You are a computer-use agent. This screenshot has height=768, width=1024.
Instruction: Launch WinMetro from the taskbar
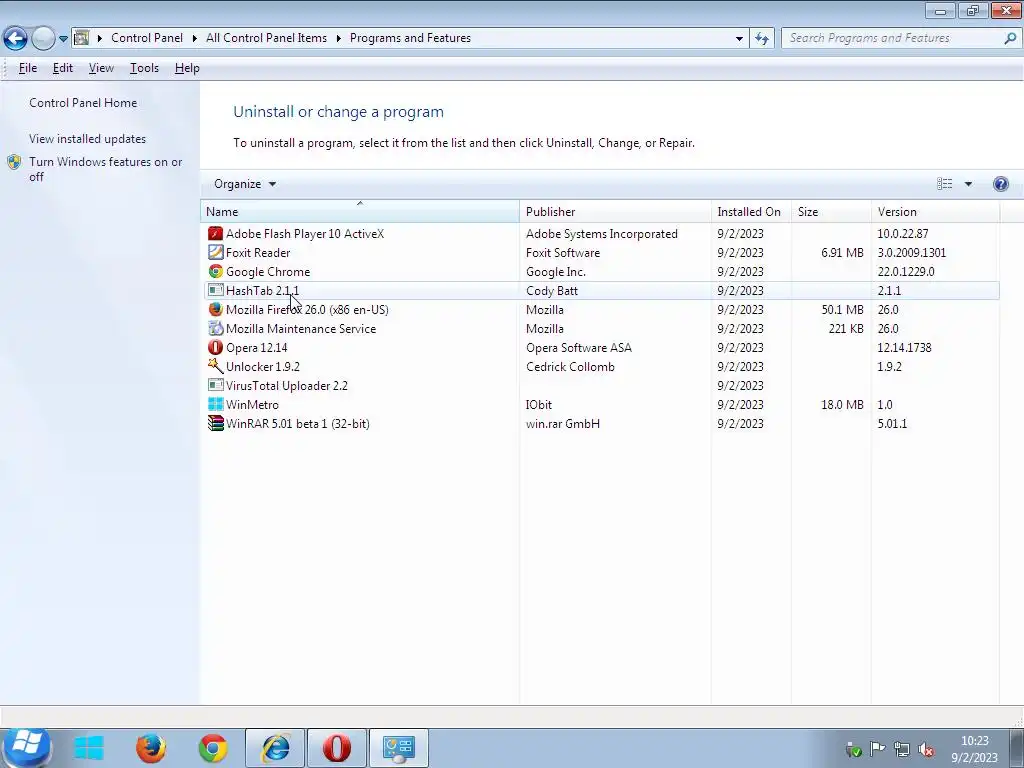tap(88, 748)
